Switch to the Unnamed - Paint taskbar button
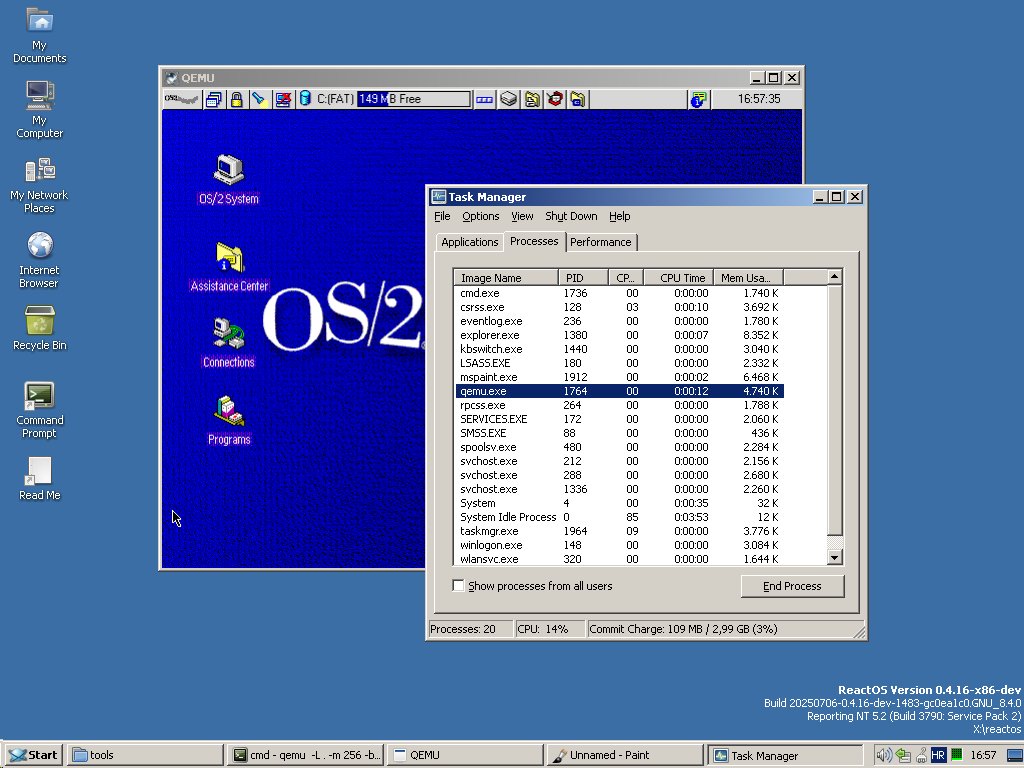The width and height of the screenshot is (1024, 768). (625, 755)
